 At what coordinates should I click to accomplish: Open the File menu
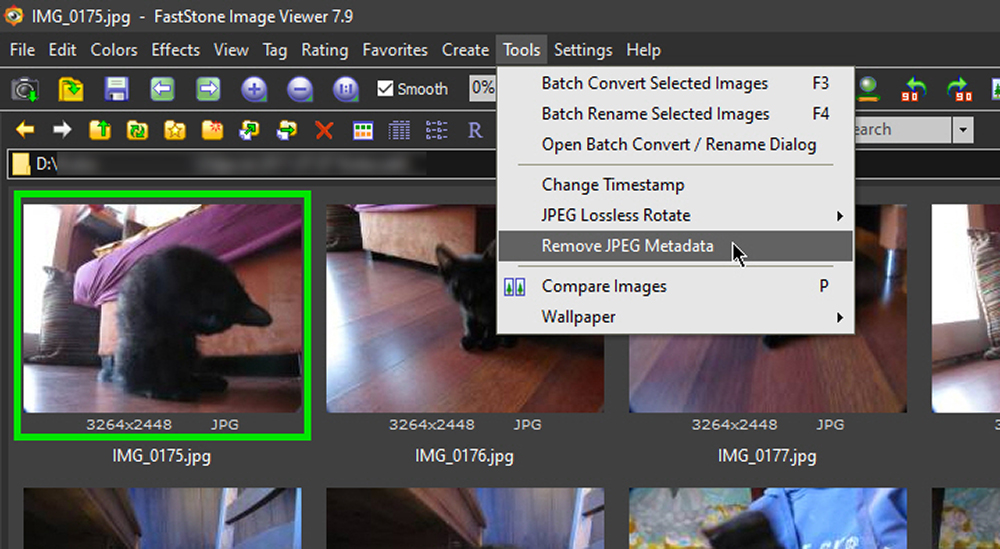coord(22,50)
